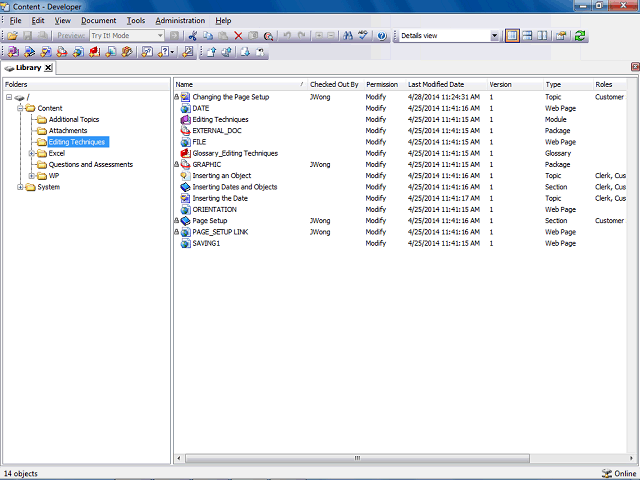Select the single-pane layout view button

[x=512, y=36]
